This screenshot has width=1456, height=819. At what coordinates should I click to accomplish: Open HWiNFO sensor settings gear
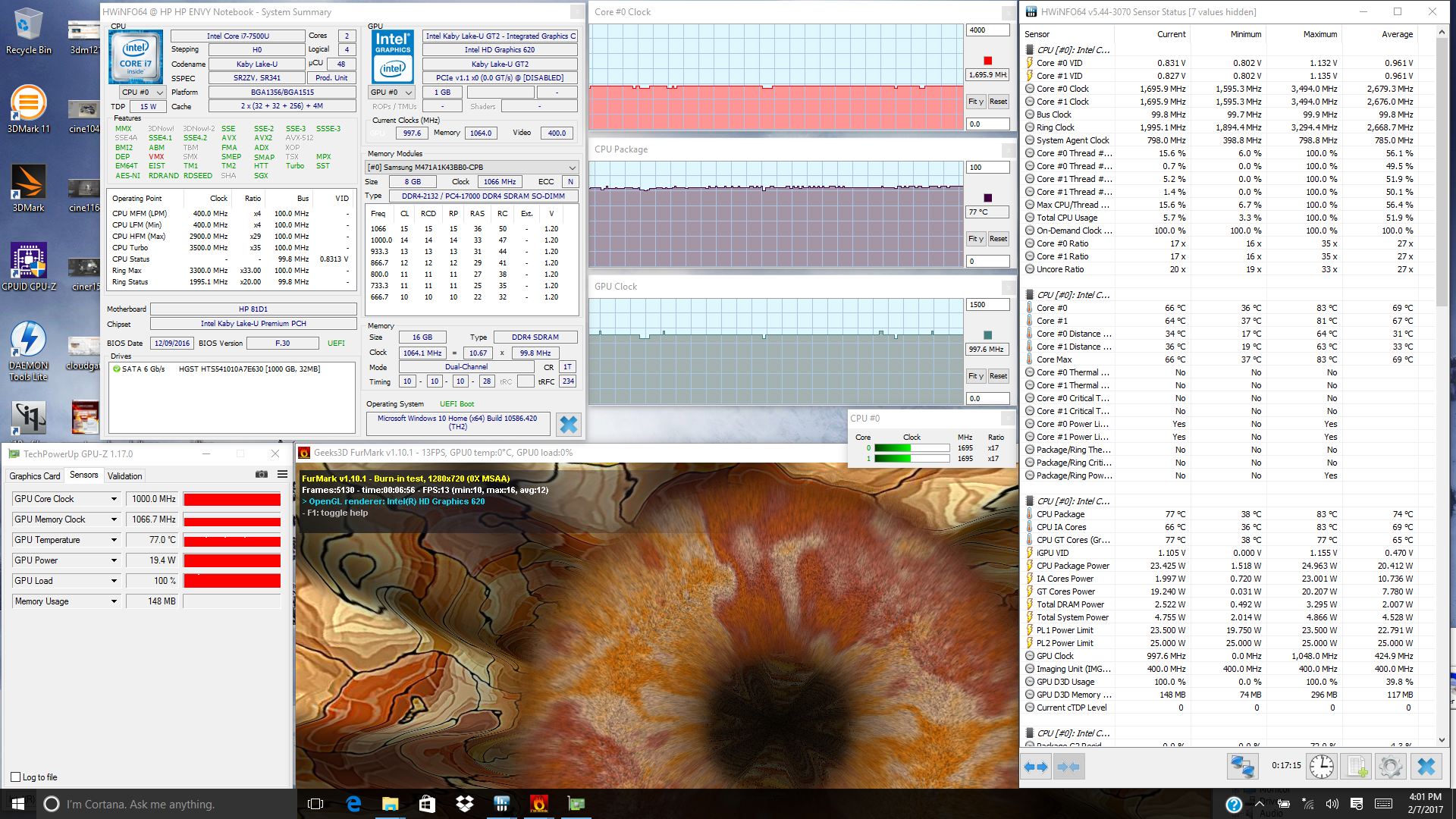(x=1391, y=767)
